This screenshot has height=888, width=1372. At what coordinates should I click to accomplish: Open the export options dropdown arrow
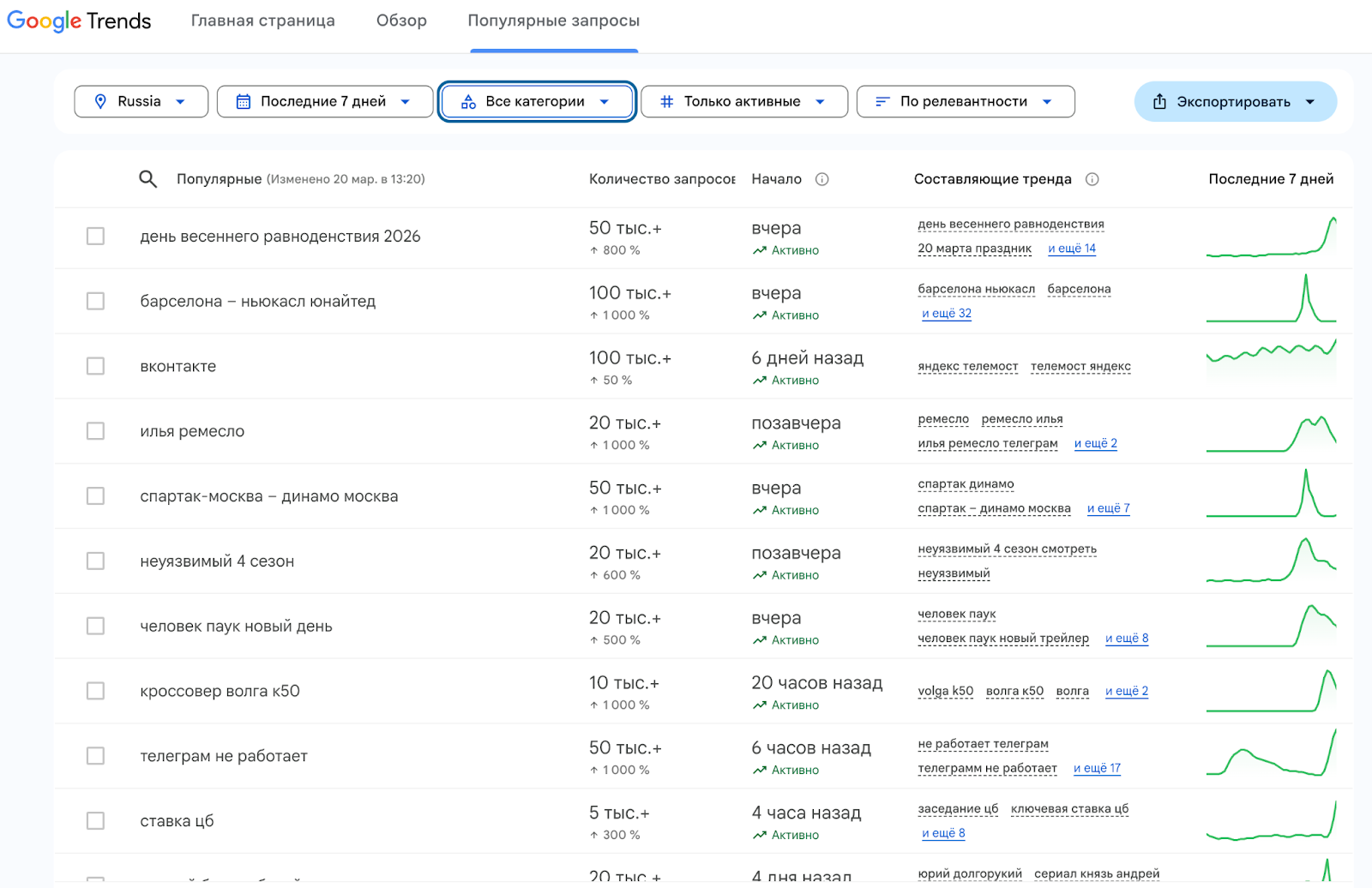pyautogui.click(x=1309, y=101)
